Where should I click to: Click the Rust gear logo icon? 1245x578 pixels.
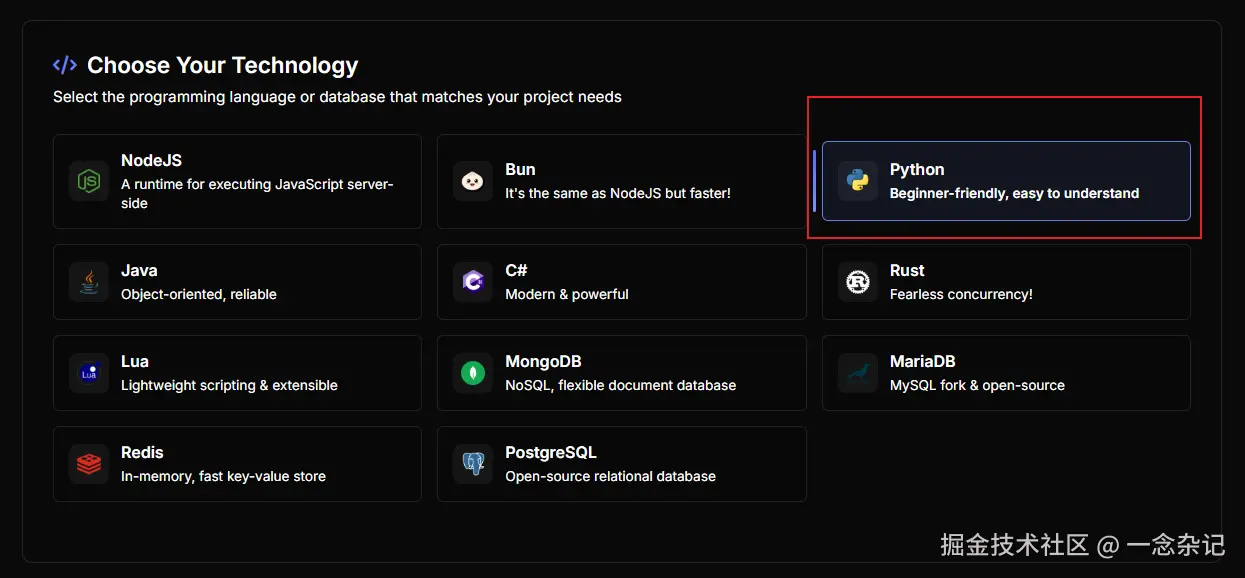click(857, 282)
